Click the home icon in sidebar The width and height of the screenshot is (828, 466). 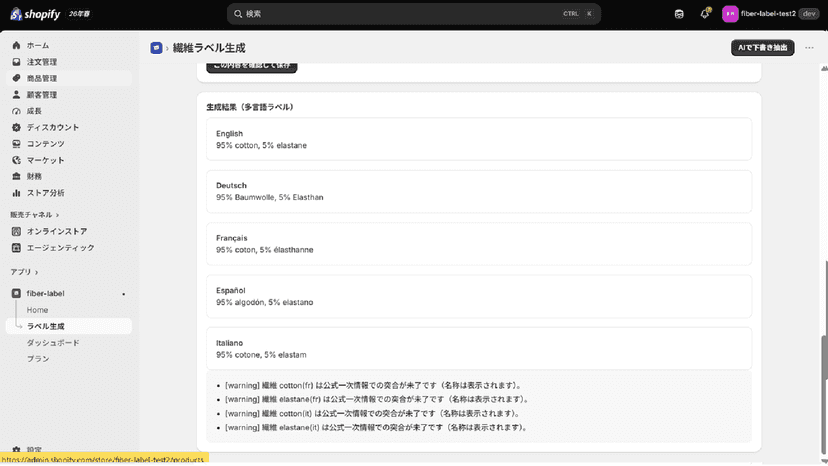pos(16,45)
